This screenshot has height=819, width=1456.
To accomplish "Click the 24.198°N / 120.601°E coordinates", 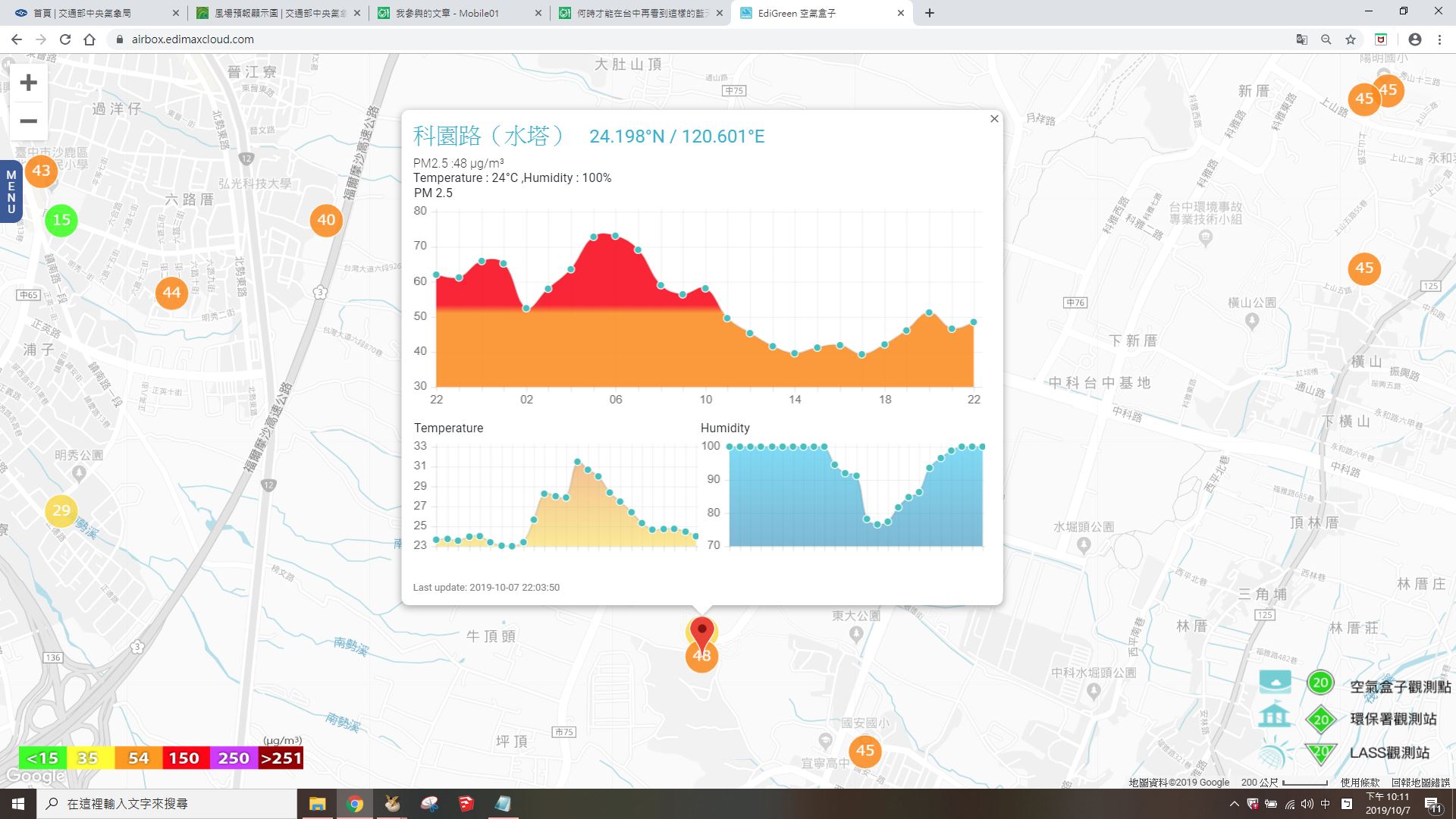I will (676, 136).
